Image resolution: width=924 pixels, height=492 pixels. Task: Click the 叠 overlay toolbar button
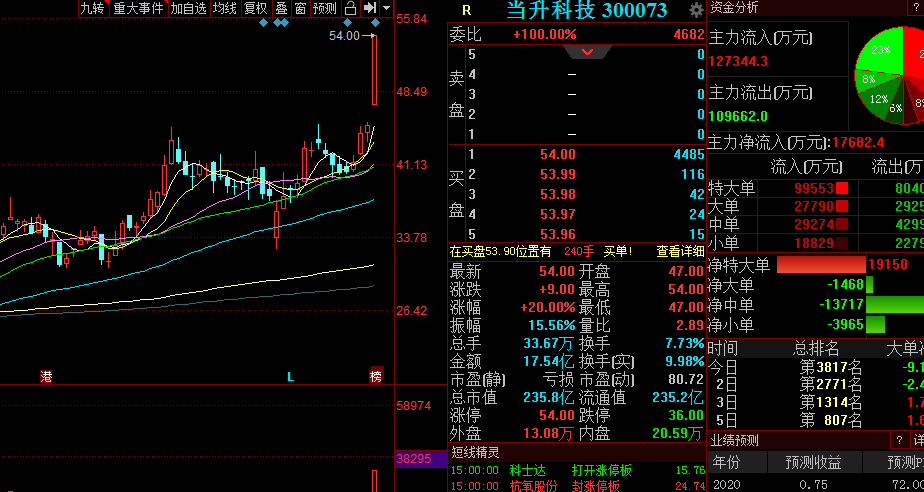(281, 8)
